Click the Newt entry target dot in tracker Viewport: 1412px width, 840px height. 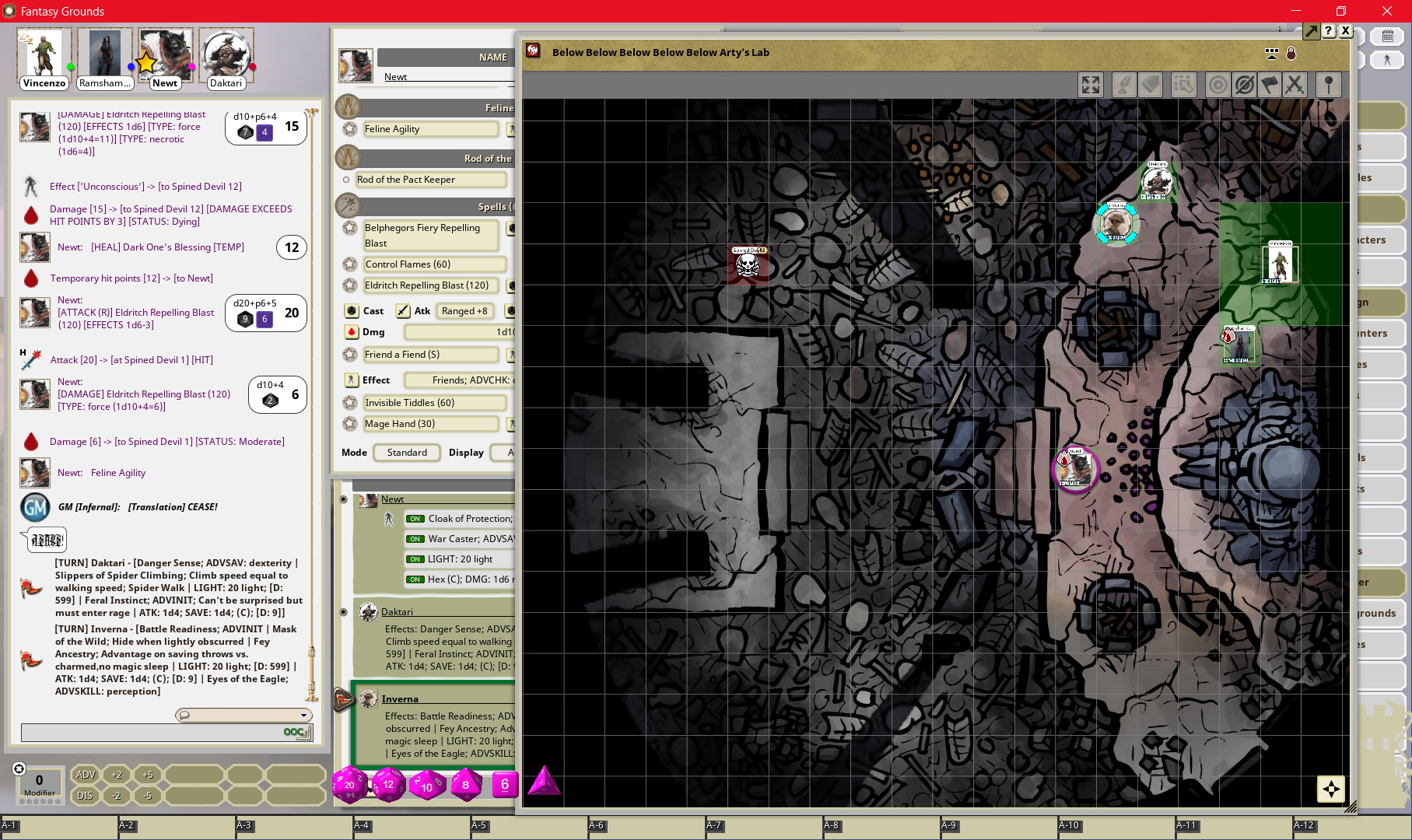pyautogui.click(x=343, y=499)
